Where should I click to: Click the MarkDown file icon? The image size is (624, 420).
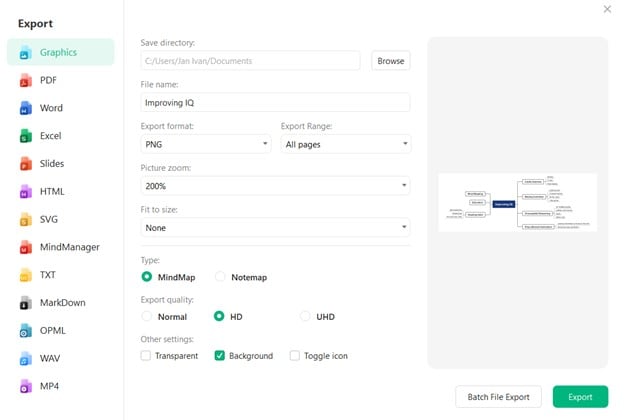pyautogui.click(x=25, y=303)
